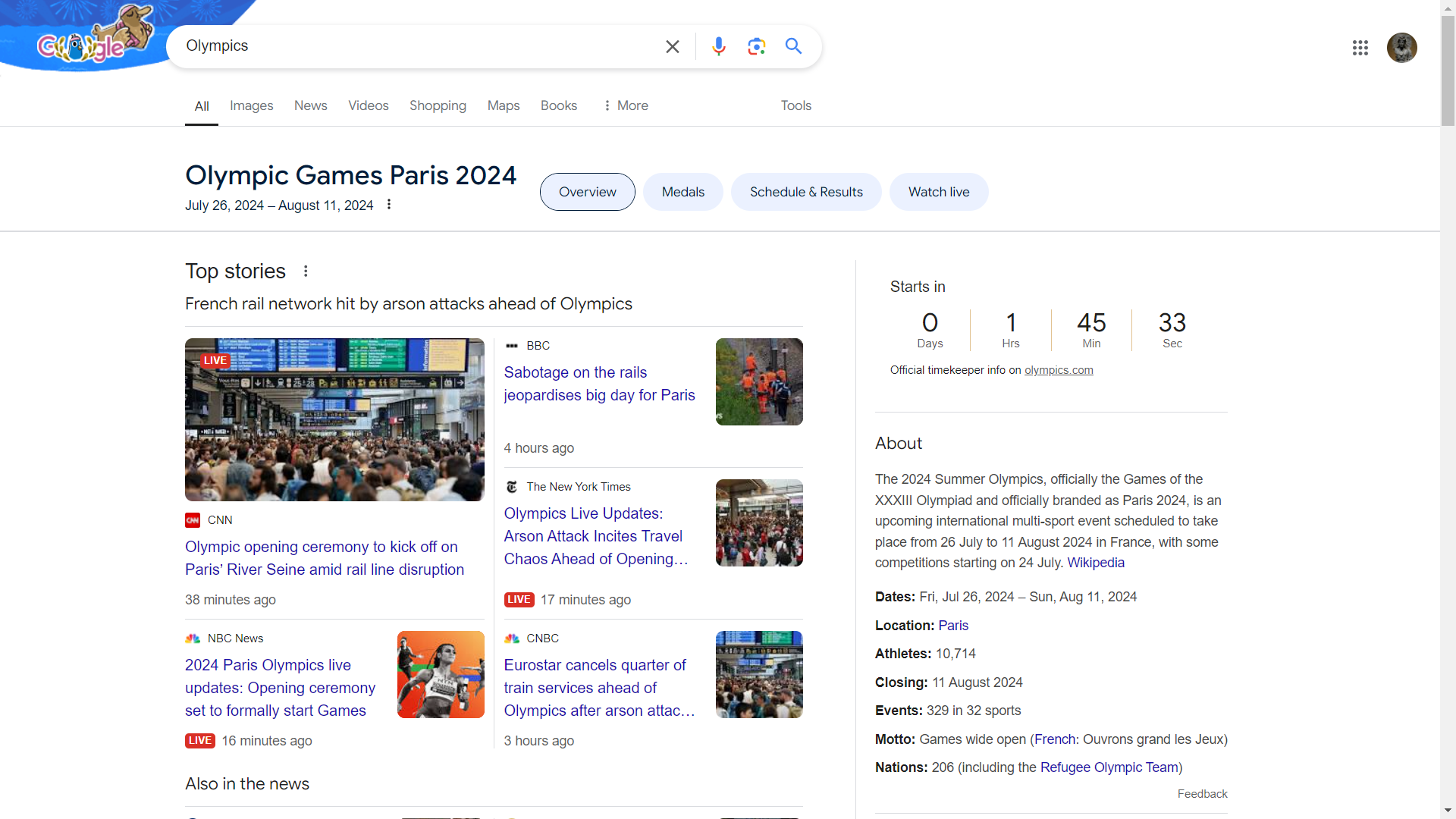Image resolution: width=1456 pixels, height=819 pixels.
Task: Open the Refugee Olympic Team link
Action: (1109, 767)
